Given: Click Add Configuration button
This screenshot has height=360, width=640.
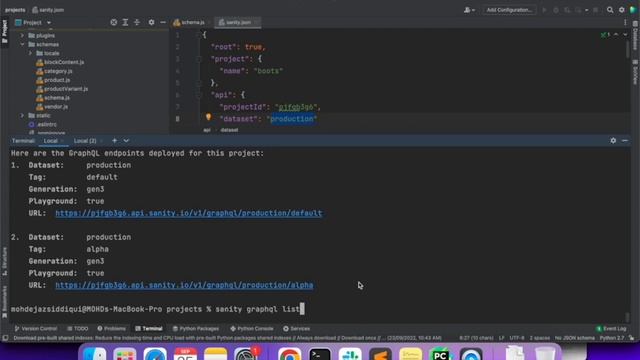Looking at the screenshot, I should pos(509,10).
